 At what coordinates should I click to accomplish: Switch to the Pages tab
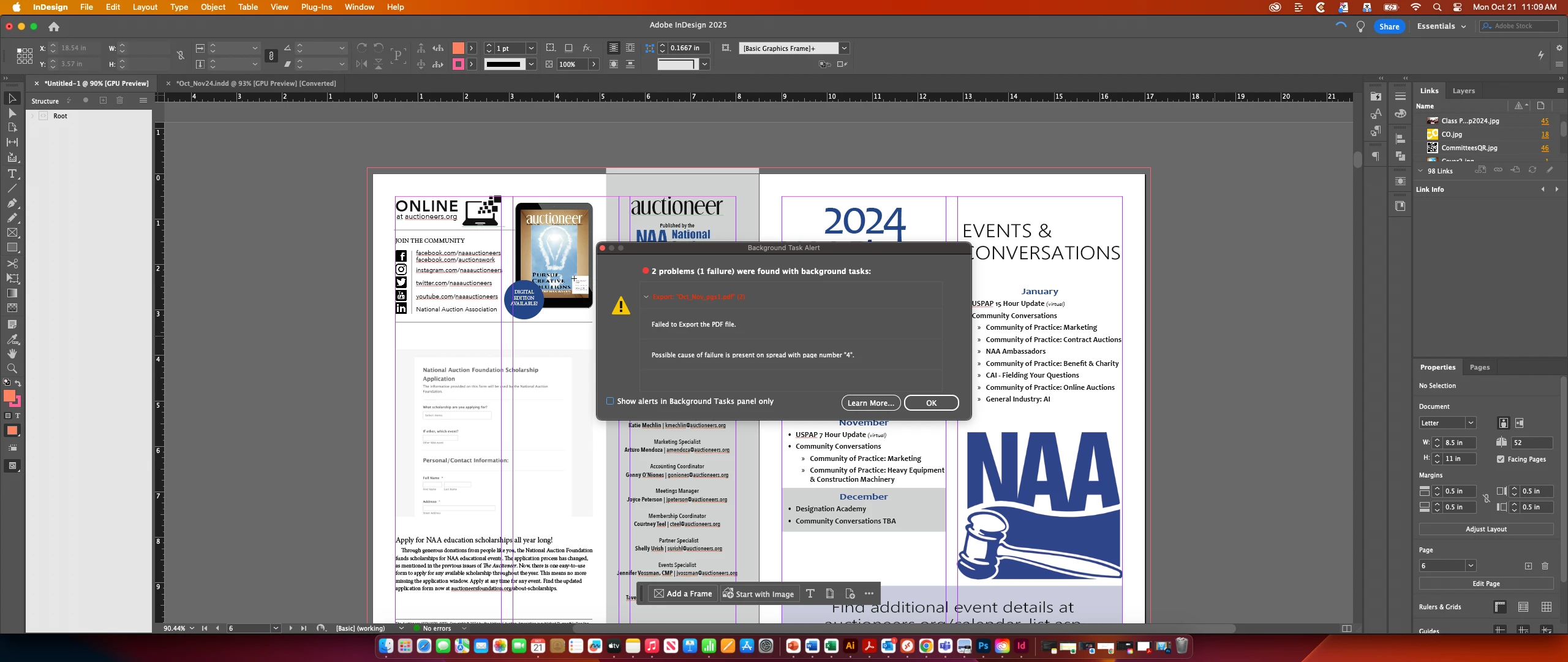coord(1479,367)
